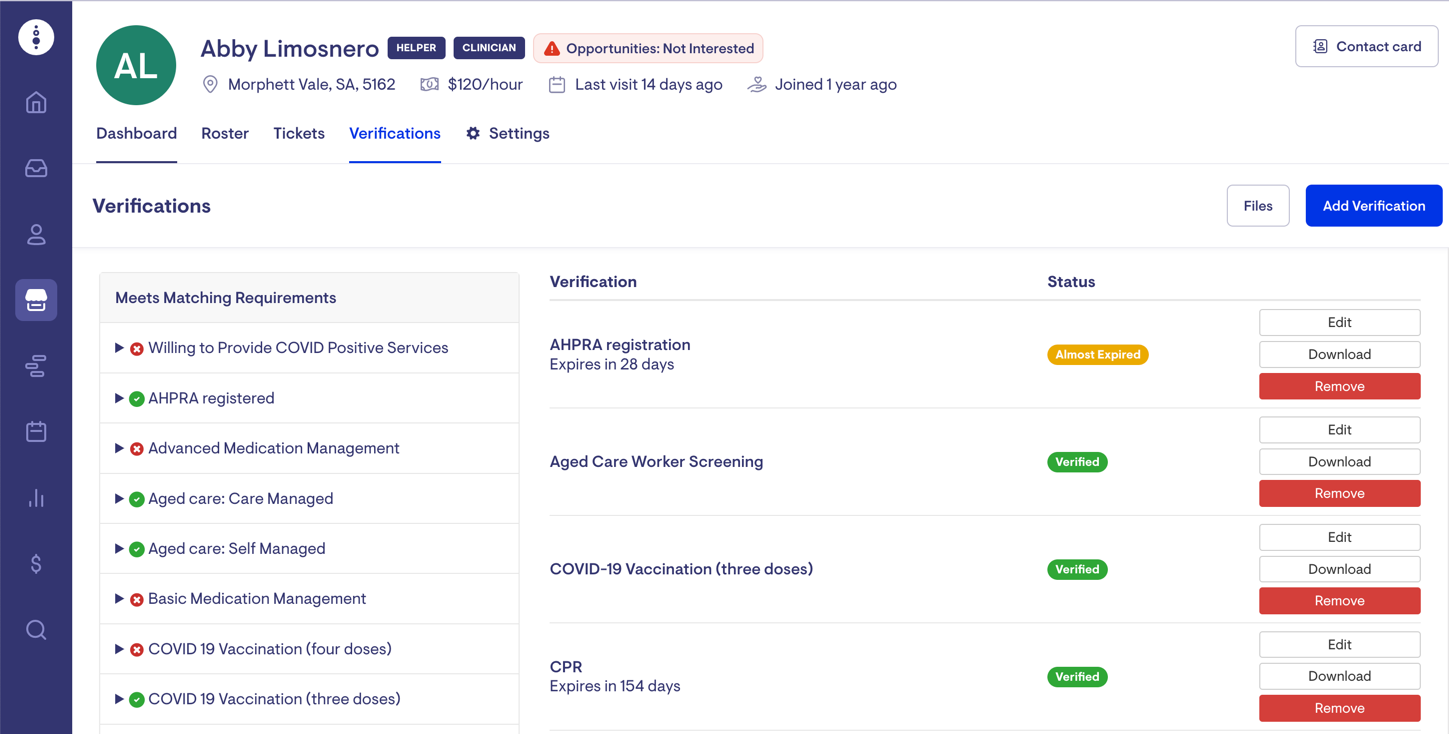
Task: Expand Willing to Provide COVID Positive Services
Action: 119,348
